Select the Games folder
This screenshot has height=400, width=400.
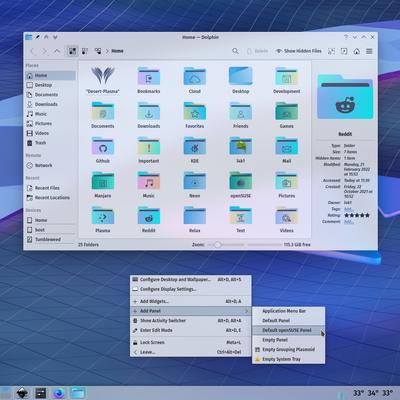(x=287, y=111)
